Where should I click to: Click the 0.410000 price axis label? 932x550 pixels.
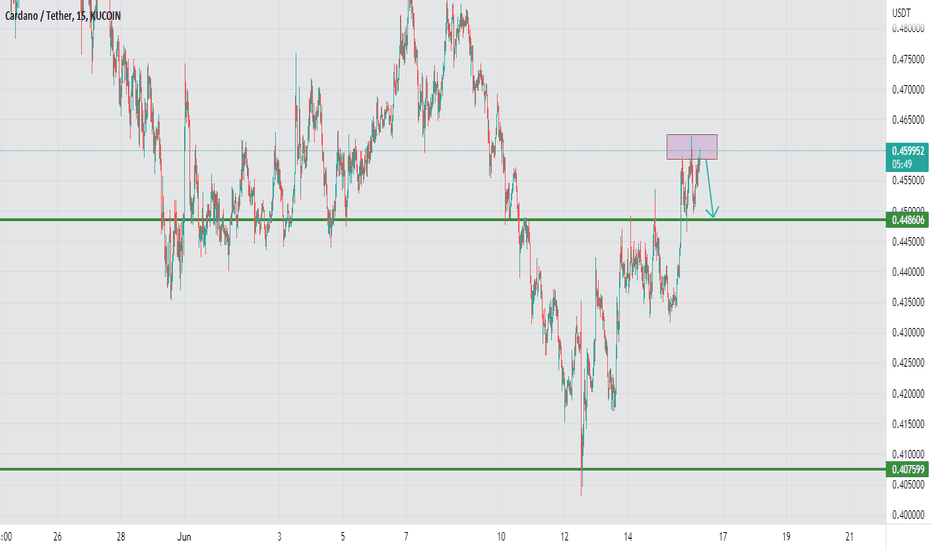[908, 454]
